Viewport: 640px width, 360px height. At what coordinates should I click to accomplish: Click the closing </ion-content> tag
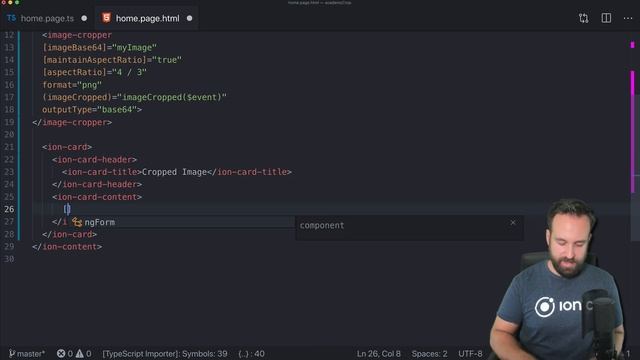click(x=67, y=247)
